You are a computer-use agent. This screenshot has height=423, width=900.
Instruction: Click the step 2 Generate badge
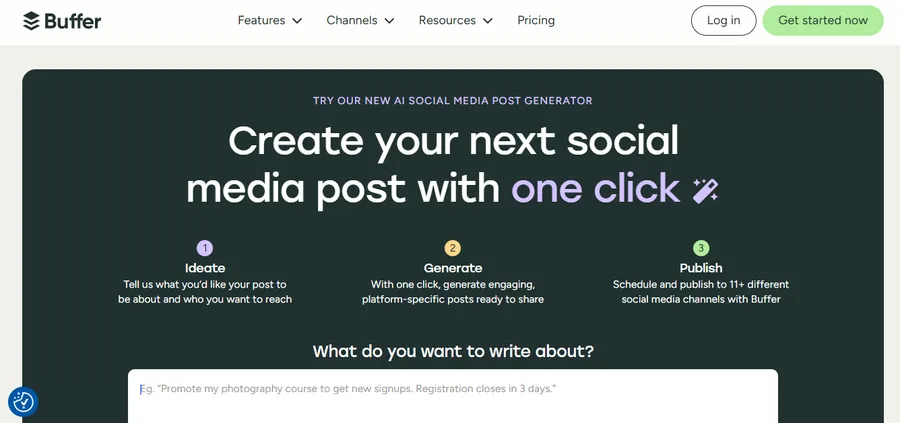(453, 248)
